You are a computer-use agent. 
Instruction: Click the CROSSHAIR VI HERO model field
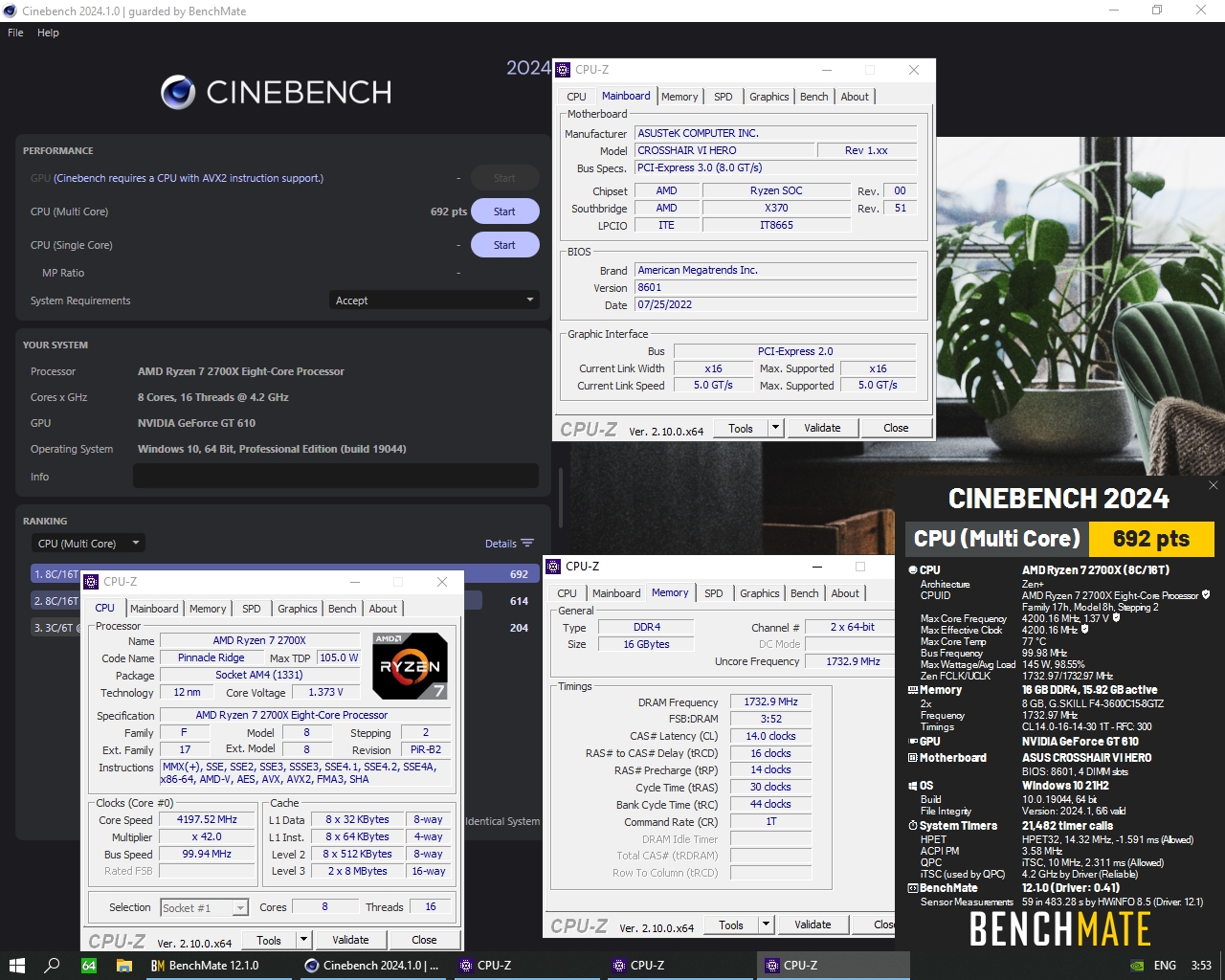(724, 150)
